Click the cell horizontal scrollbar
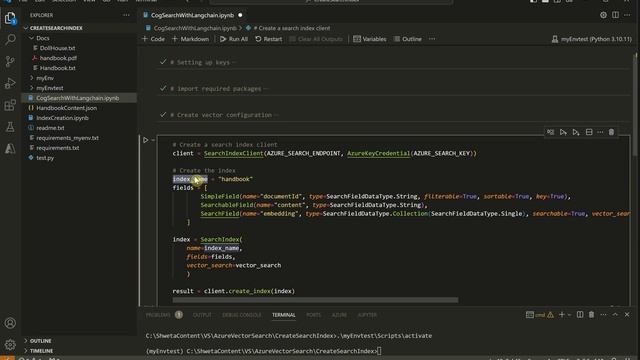 (315, 300)
